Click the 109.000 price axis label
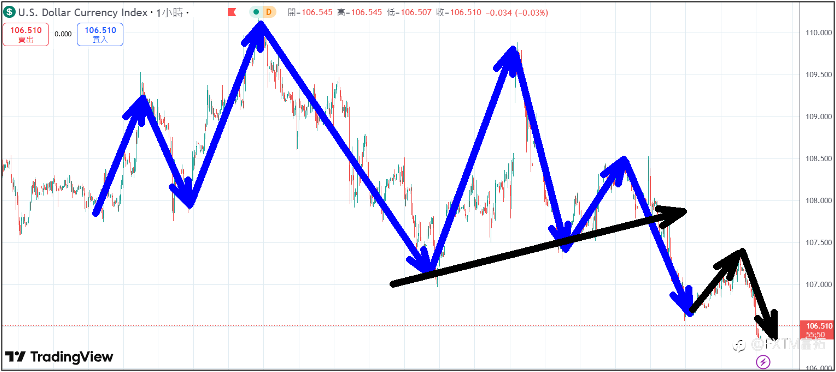 (818, 117)
